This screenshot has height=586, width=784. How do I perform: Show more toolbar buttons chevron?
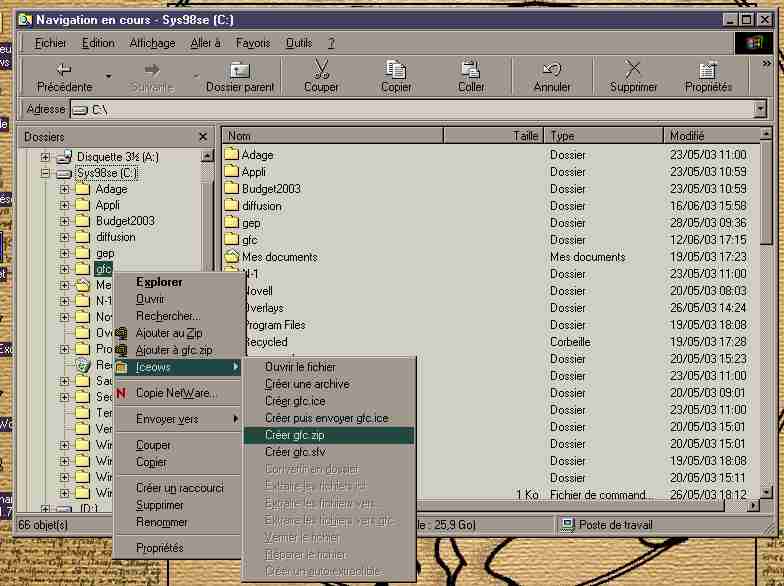tap(766, 64)
